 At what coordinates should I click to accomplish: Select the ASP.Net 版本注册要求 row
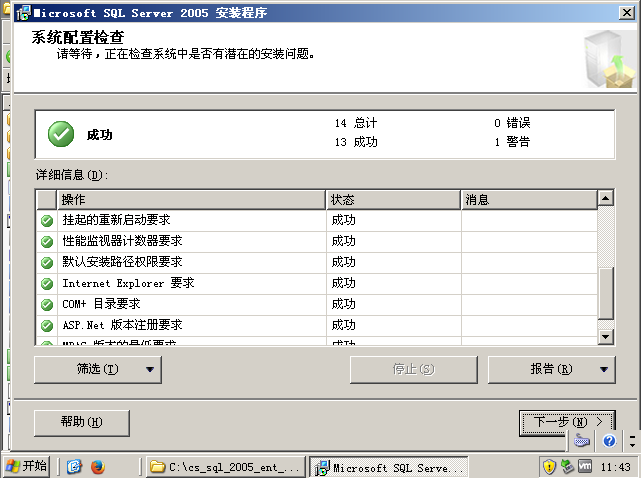point(317,325)
